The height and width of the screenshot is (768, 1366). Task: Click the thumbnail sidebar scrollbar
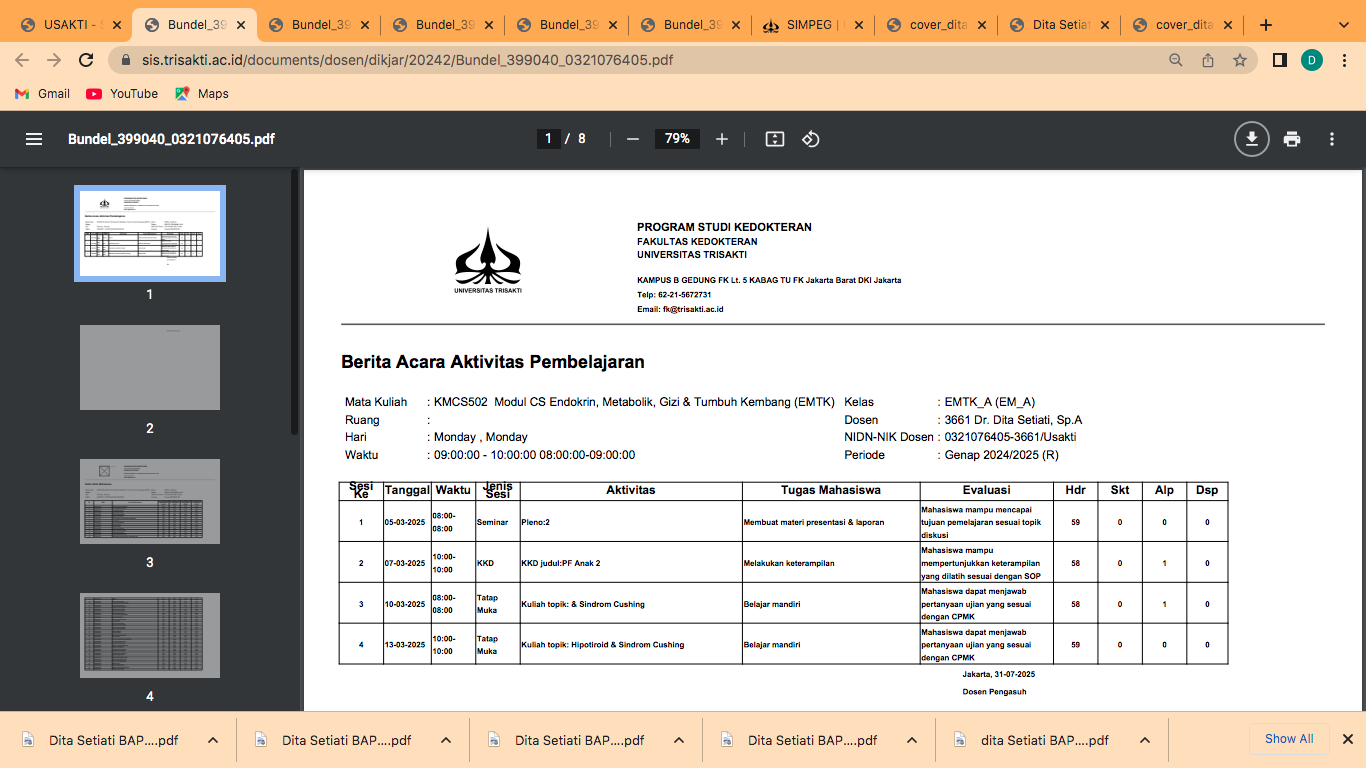click(295, 302)
